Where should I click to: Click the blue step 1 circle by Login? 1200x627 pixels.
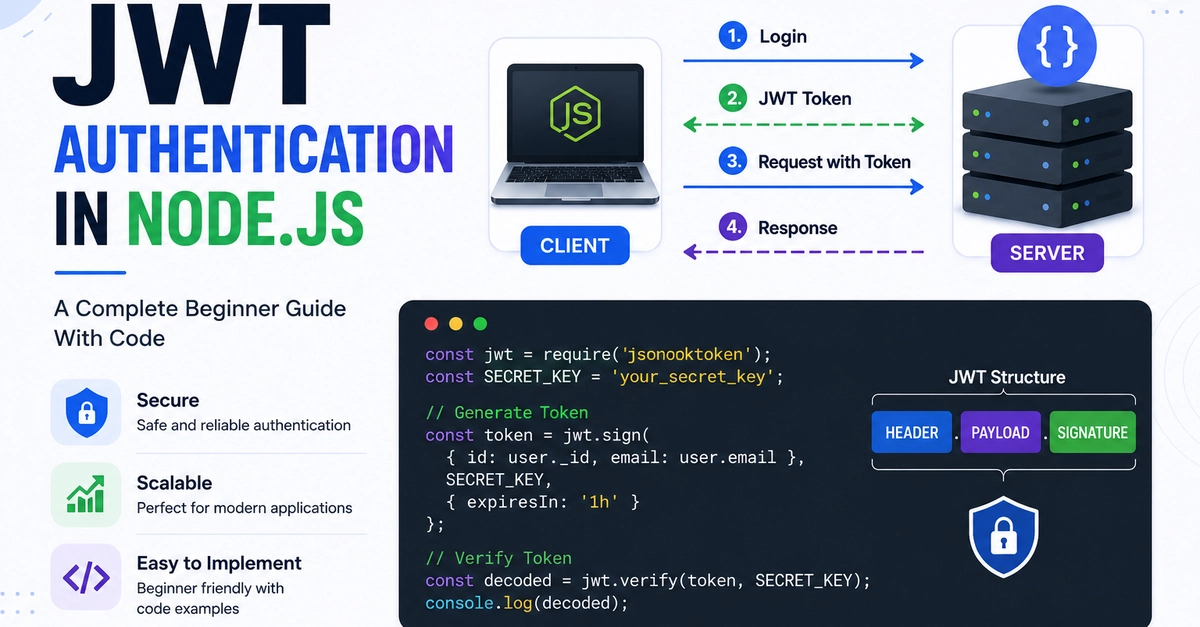(733, 36)
